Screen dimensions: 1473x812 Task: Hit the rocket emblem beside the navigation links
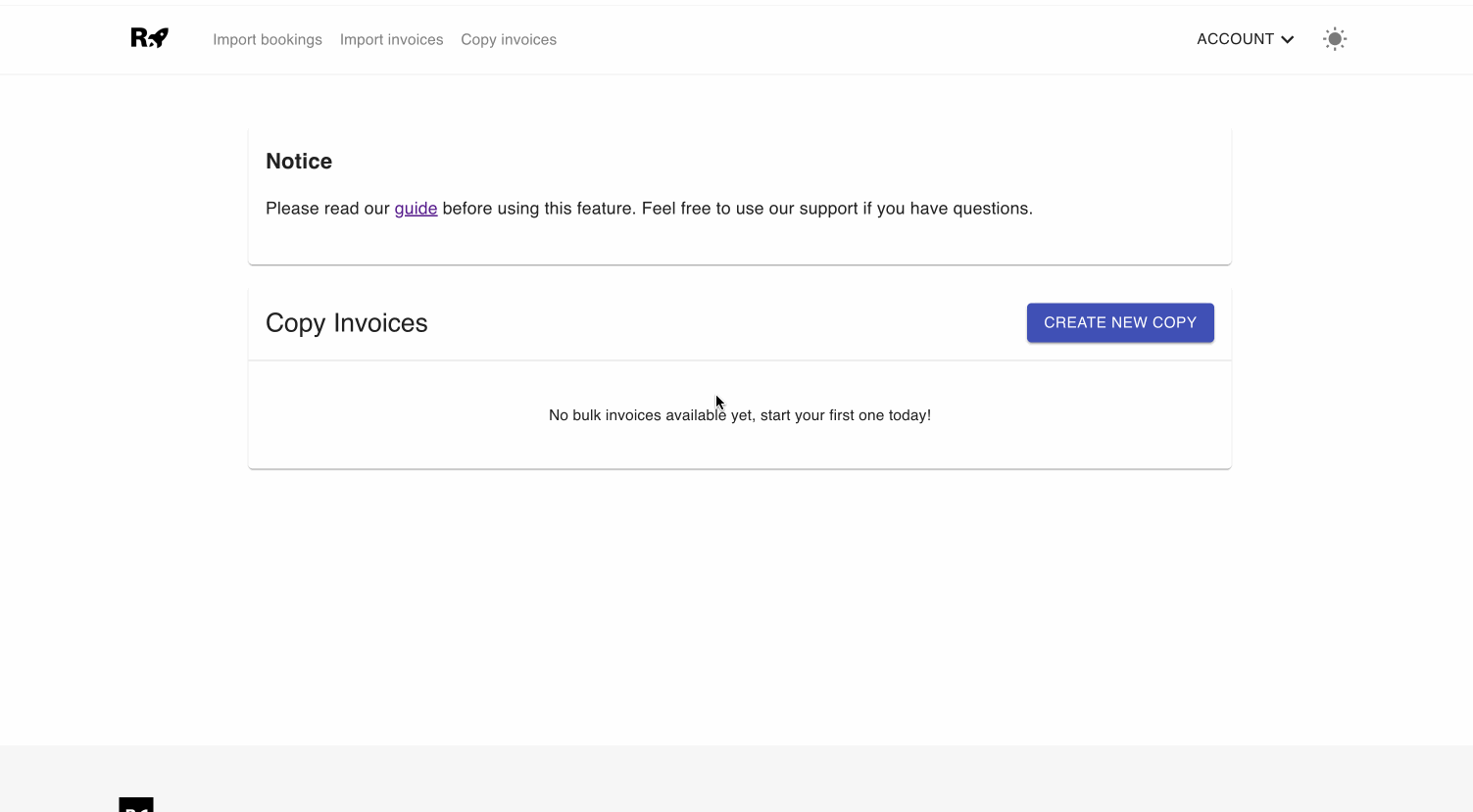tap(147, 37)
